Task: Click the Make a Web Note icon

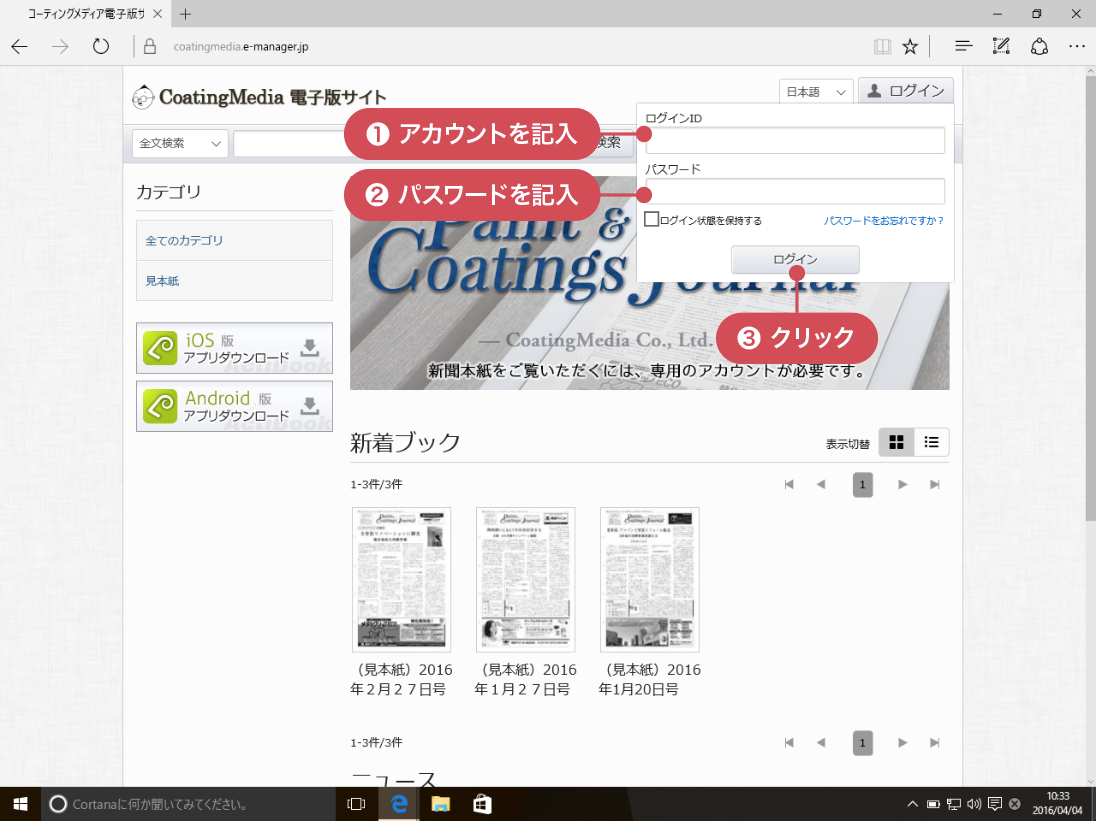Action: 1000,46
